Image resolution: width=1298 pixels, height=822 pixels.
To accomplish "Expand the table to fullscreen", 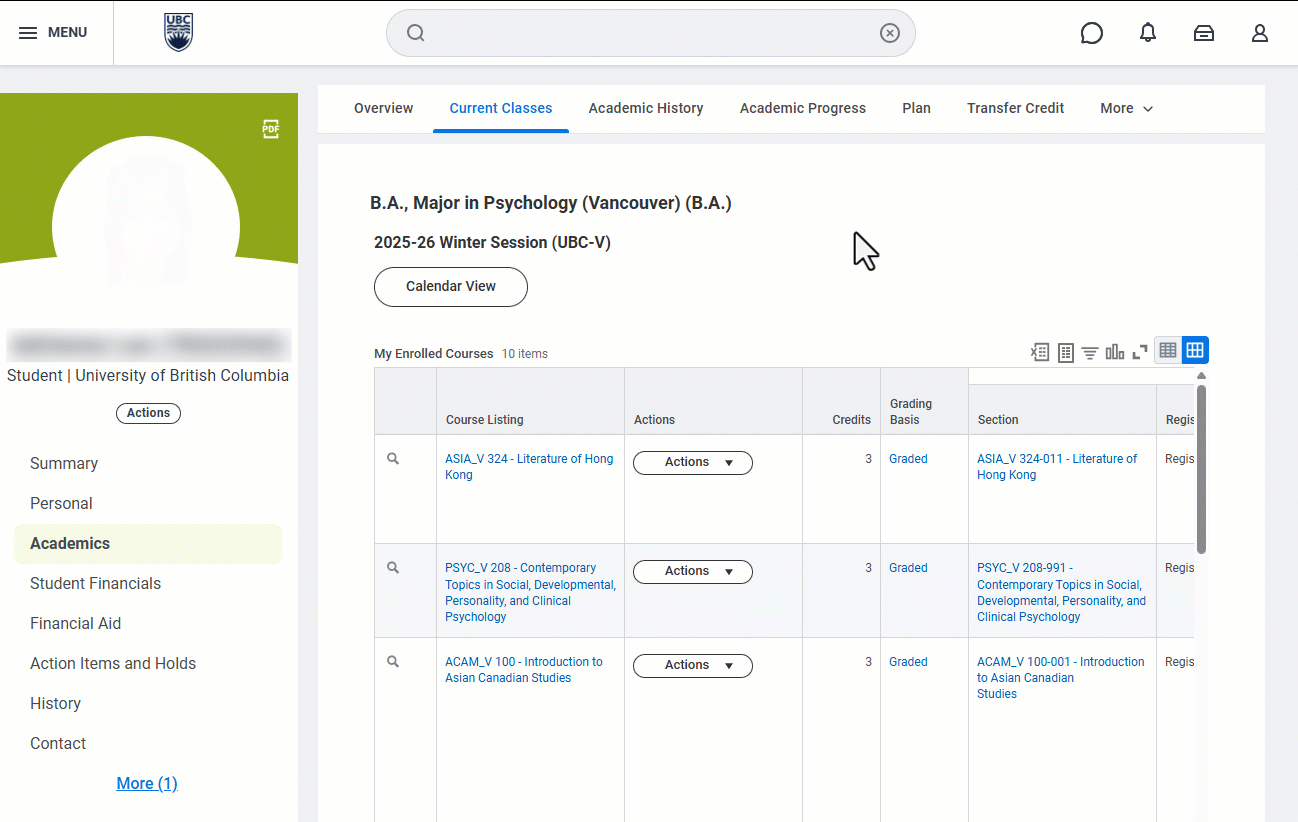I will tap(1139, 352).
